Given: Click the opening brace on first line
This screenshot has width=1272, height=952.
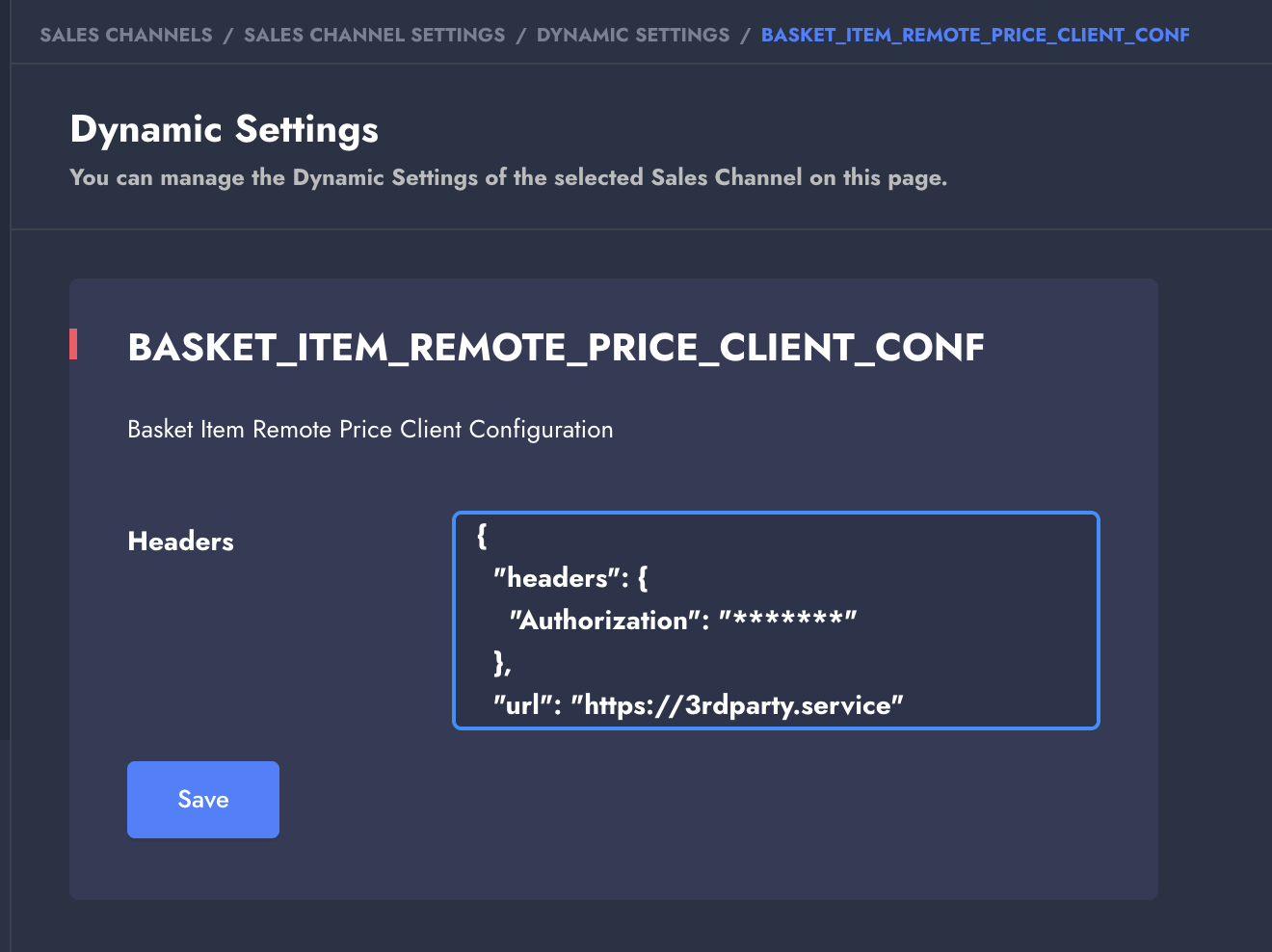Looking at the screenshot, I should point(482,536).
